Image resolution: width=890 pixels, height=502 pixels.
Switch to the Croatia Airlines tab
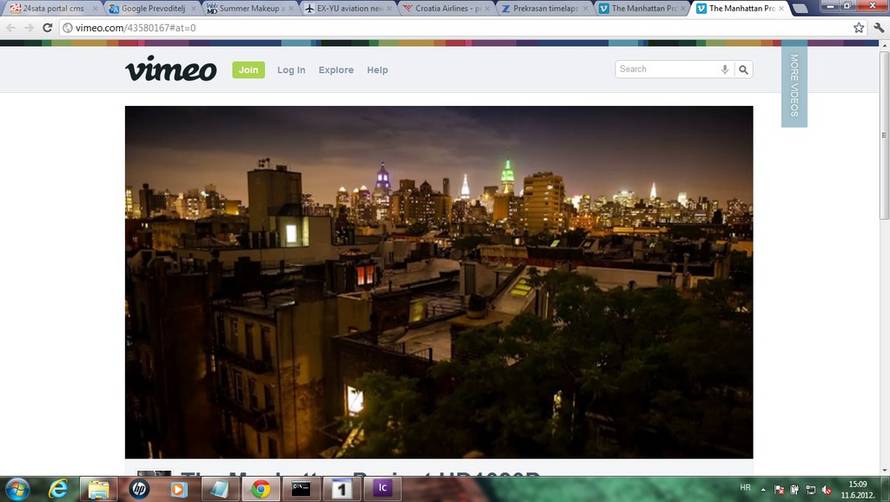(x=446, y=9)
